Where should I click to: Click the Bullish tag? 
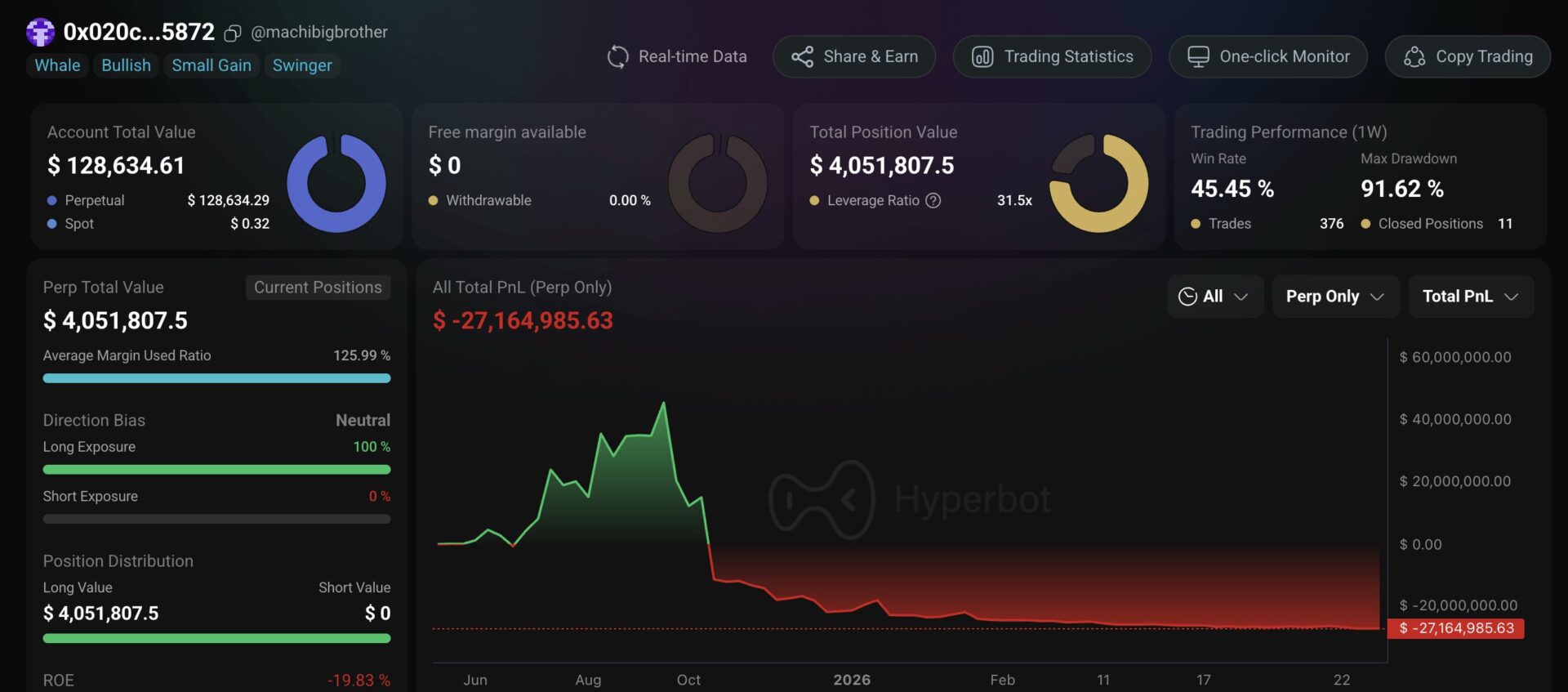(x=126, y=65)
